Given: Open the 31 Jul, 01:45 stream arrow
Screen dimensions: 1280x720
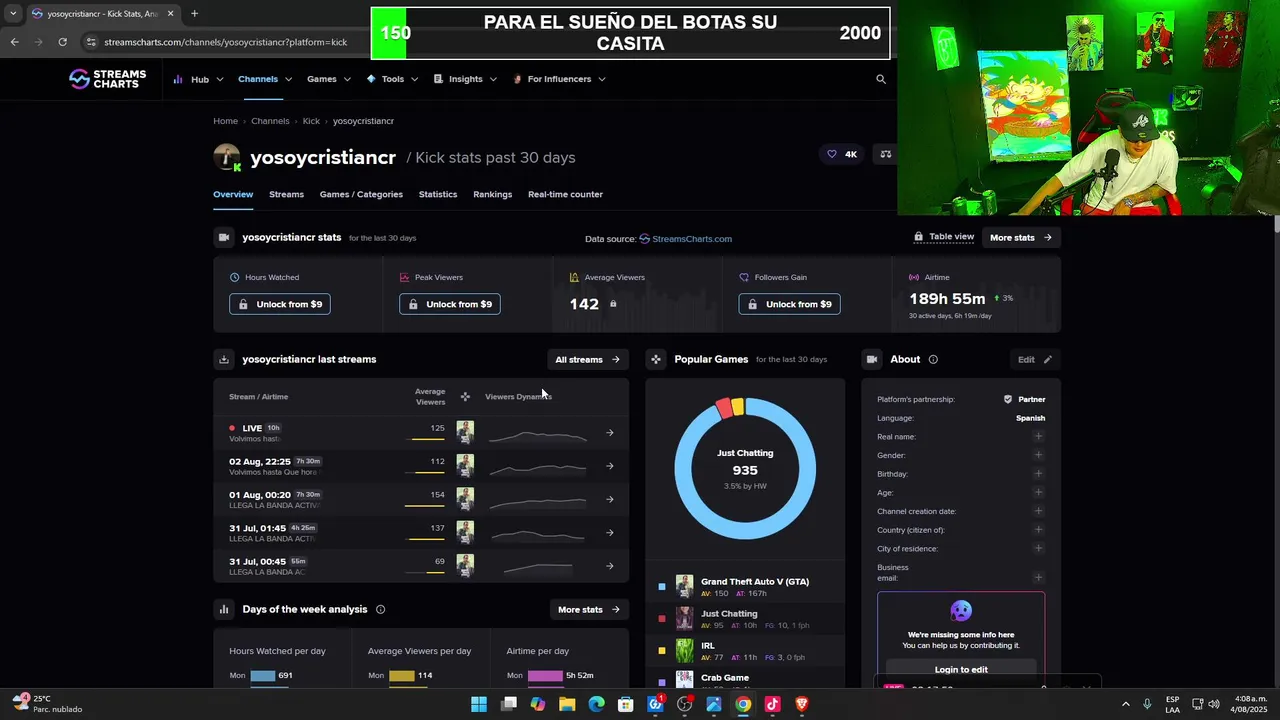Looking at the screenshot, I should [610, 532].
